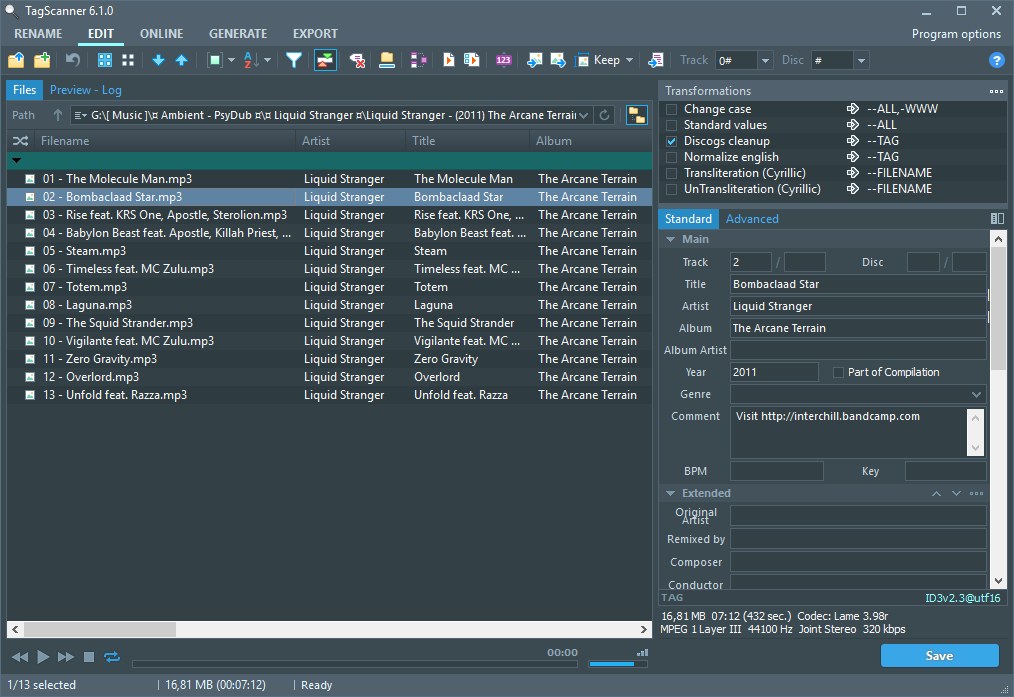Click the cover resize icon beside Keep

582,60
